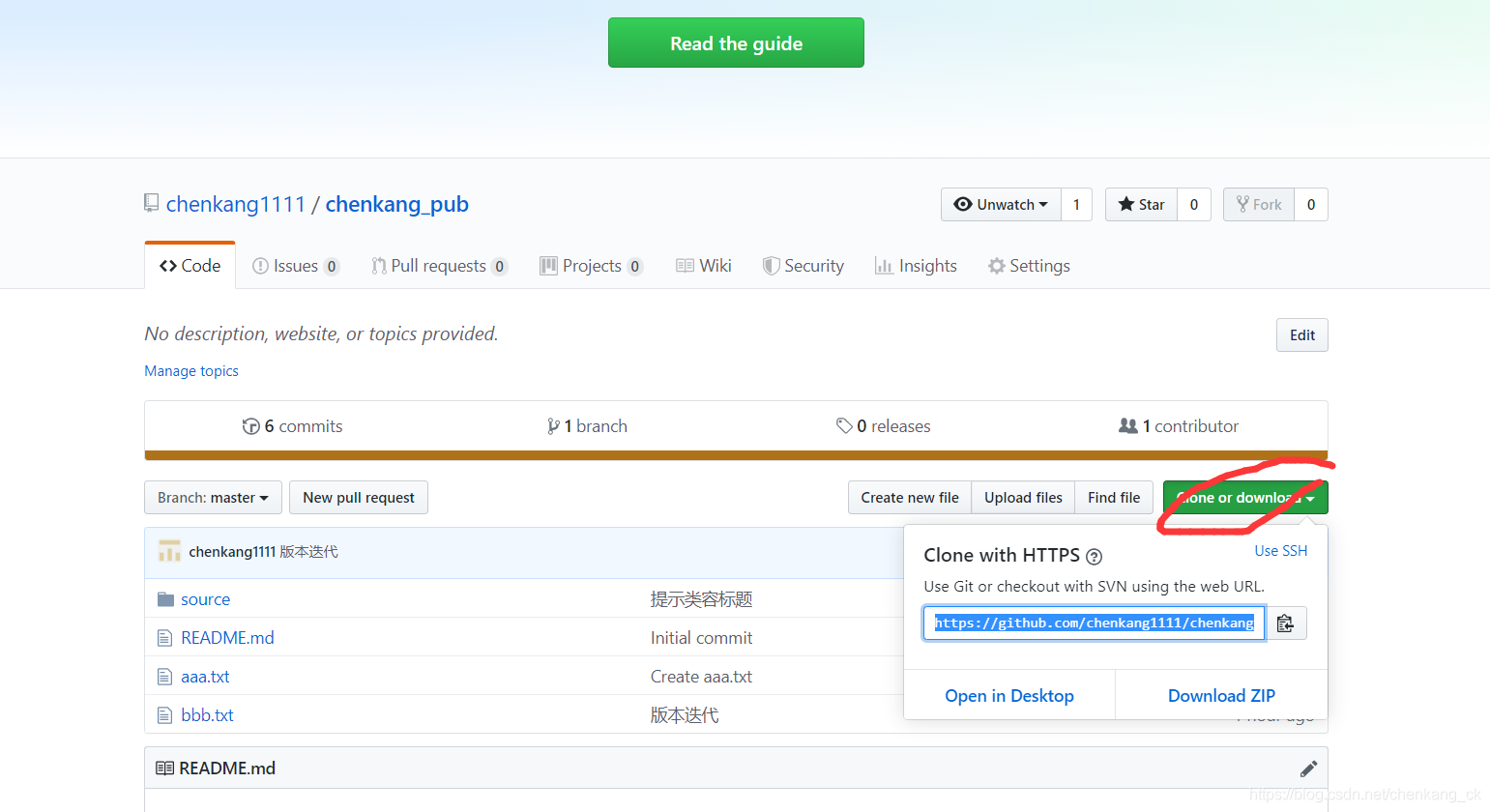Click the help icon beside Clone with HTTPS
This screenshot has width=1490, height=812.
(1094, 557)
